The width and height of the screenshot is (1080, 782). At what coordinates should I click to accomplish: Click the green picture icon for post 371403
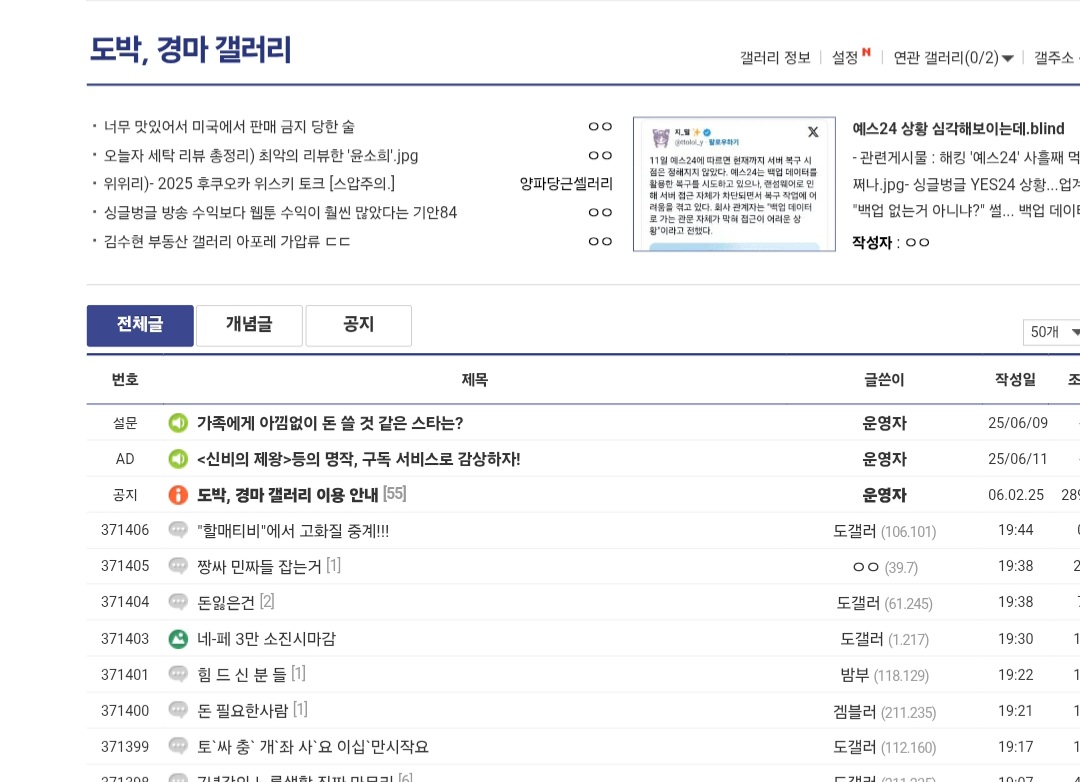pyautogui.click(x=178, y=638)
